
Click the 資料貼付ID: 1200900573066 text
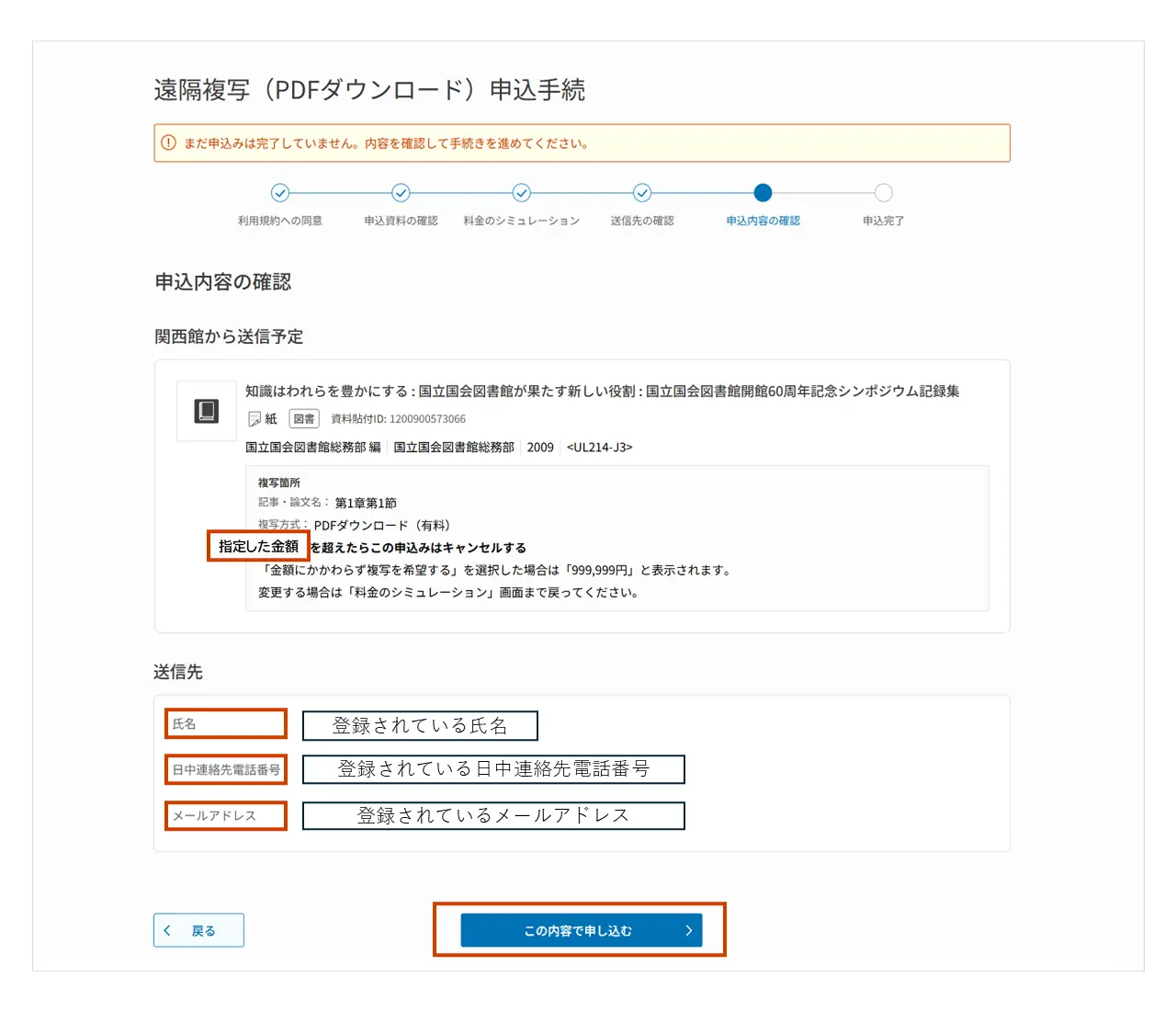[398, 419]
